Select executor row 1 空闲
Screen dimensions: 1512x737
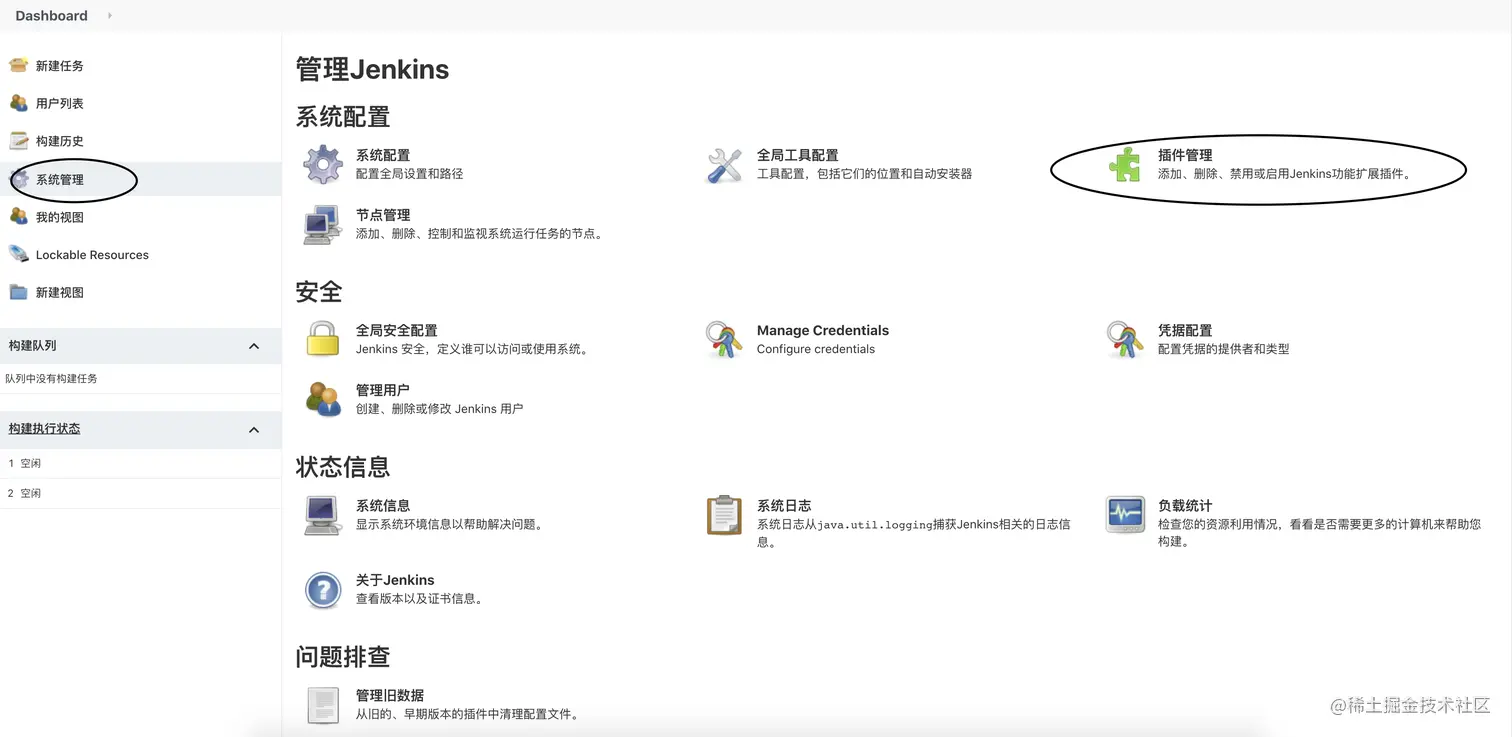(x=140, y=463)
